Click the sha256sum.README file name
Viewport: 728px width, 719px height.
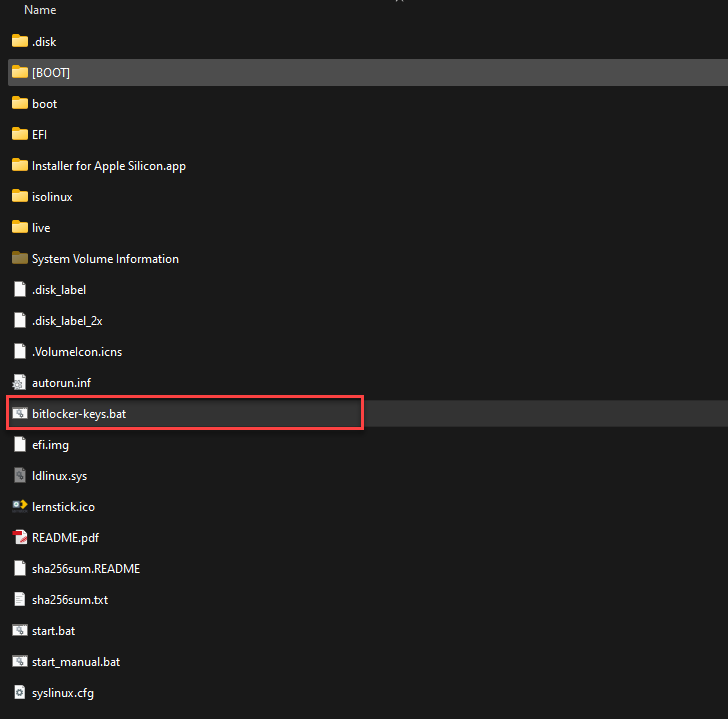85,569
